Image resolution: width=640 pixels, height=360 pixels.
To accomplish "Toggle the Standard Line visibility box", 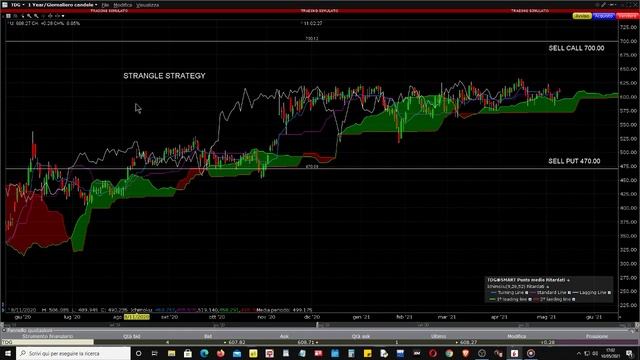I will click(569, 293).
